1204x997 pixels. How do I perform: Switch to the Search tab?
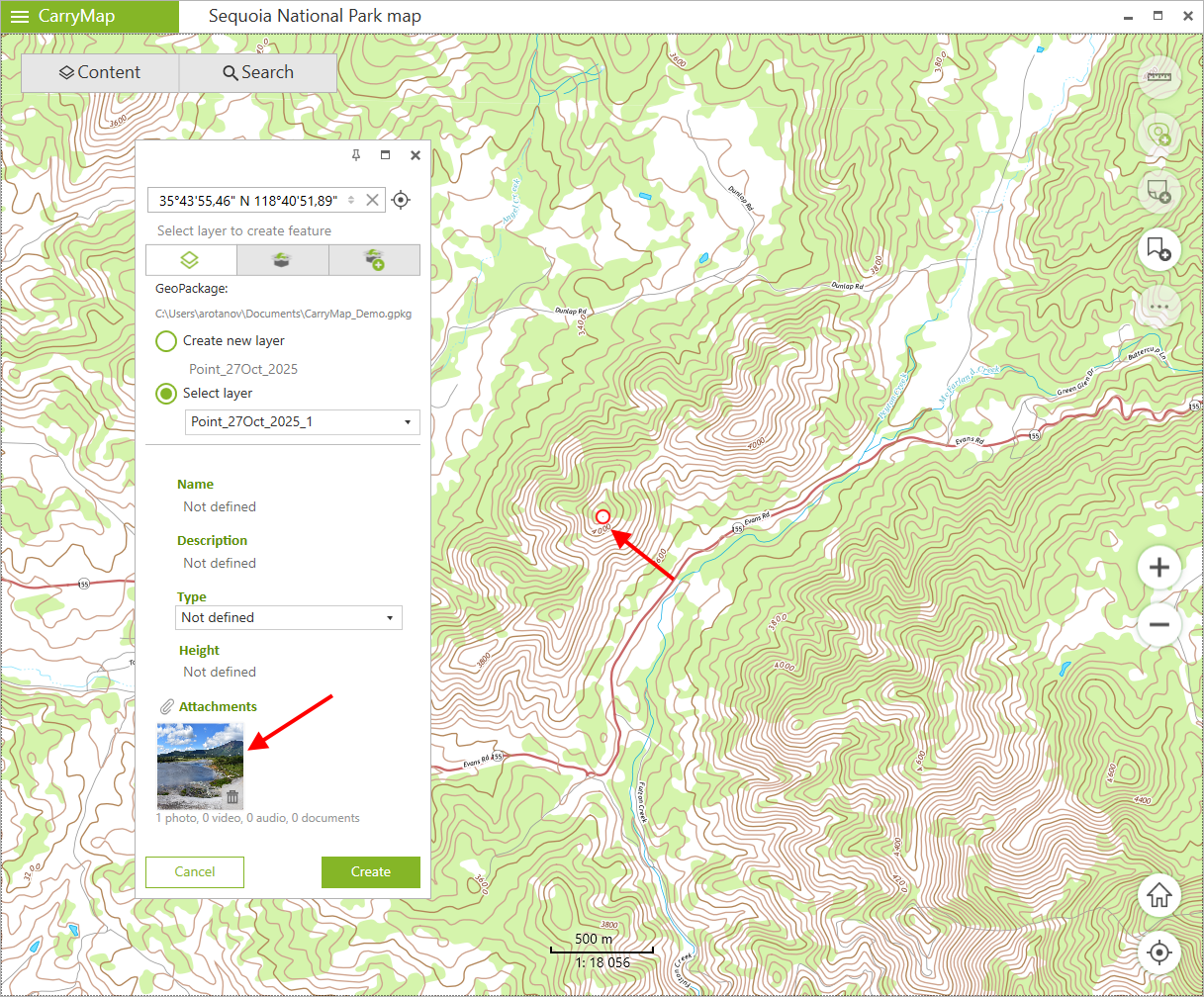coord(257,72)
